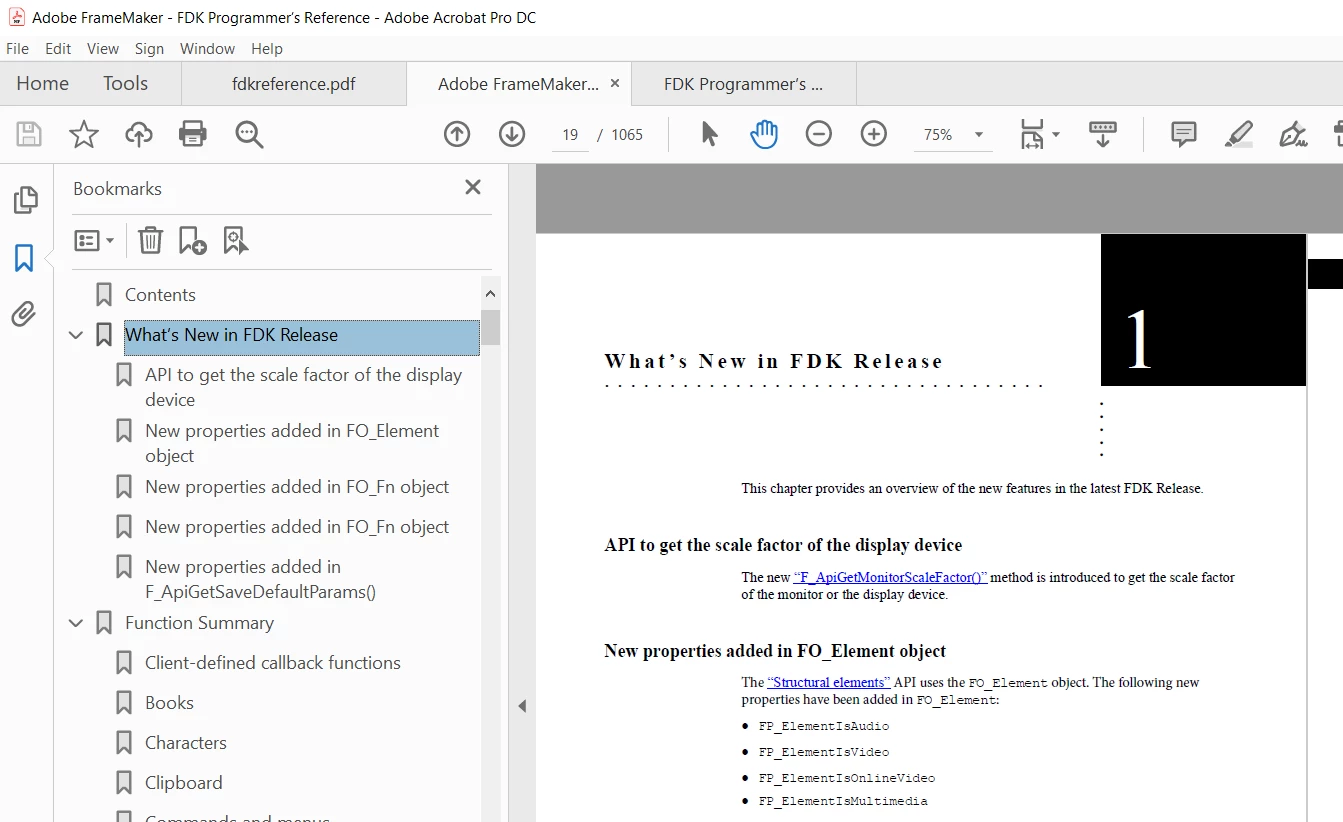
Task: Choose the Selection arrow tool
Action: tap(709, 134)
